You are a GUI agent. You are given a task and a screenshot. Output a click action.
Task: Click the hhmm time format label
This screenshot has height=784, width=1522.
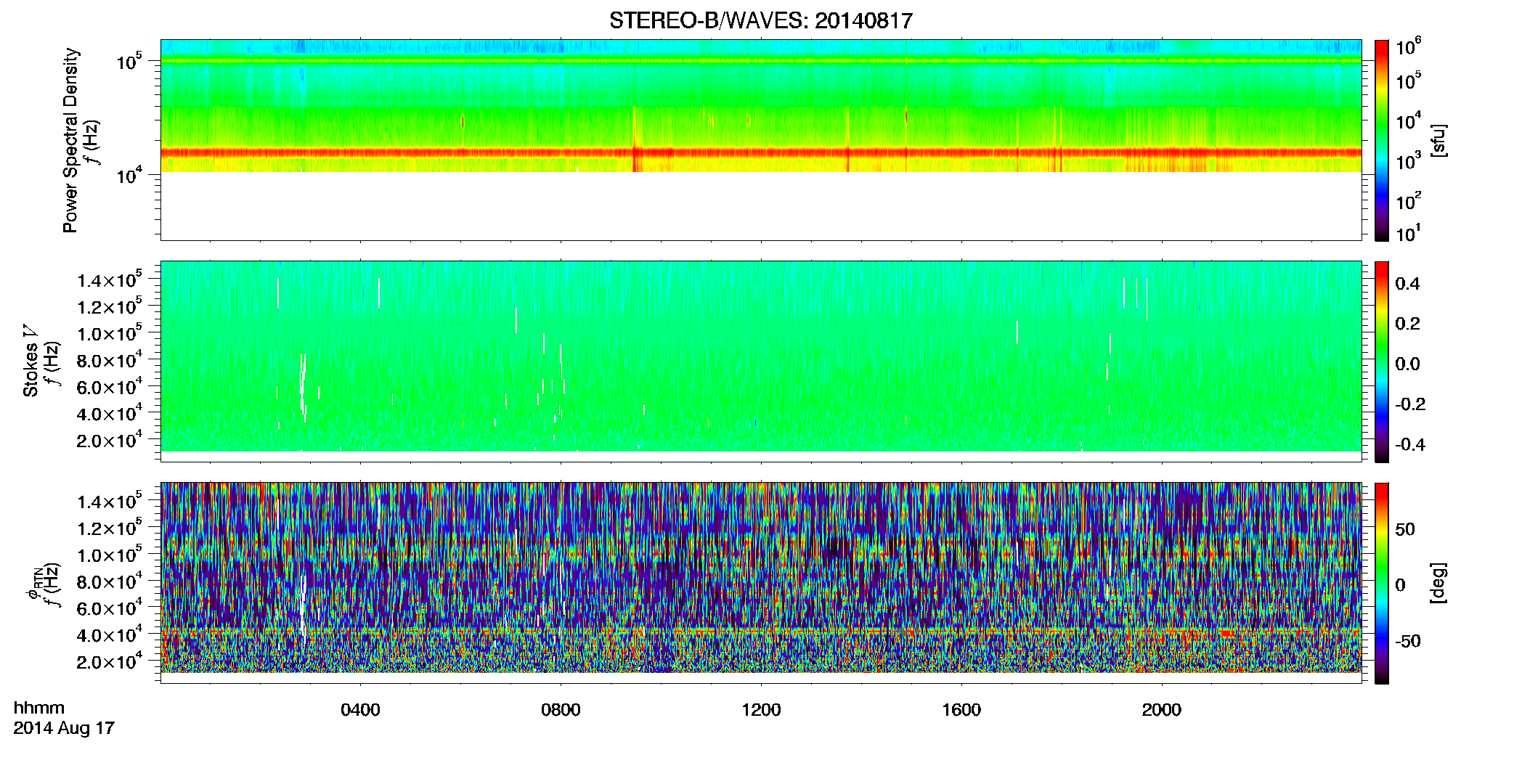(x=39, y=708)
